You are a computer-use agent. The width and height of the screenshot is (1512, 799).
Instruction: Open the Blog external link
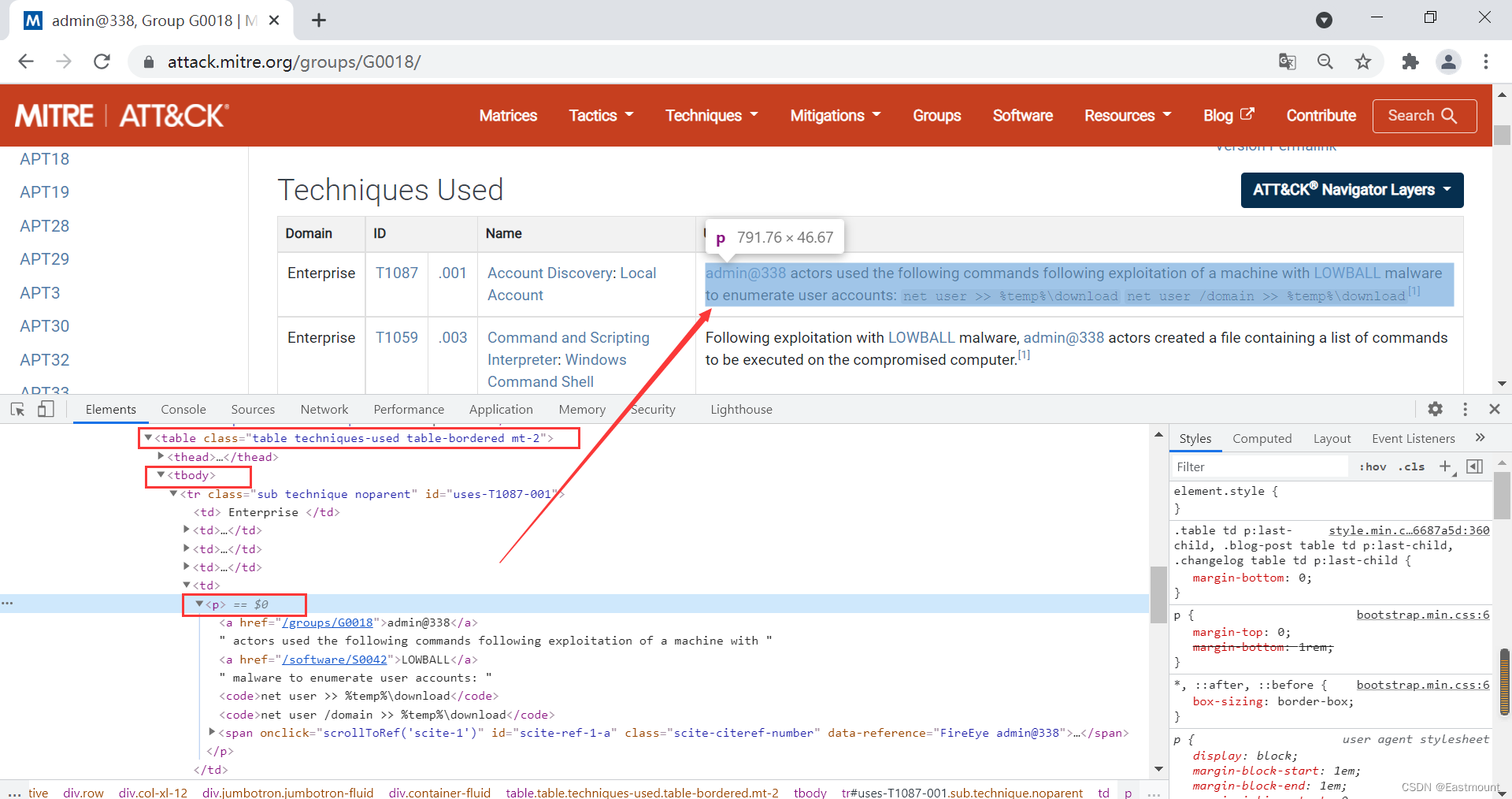click(1228, 116)
